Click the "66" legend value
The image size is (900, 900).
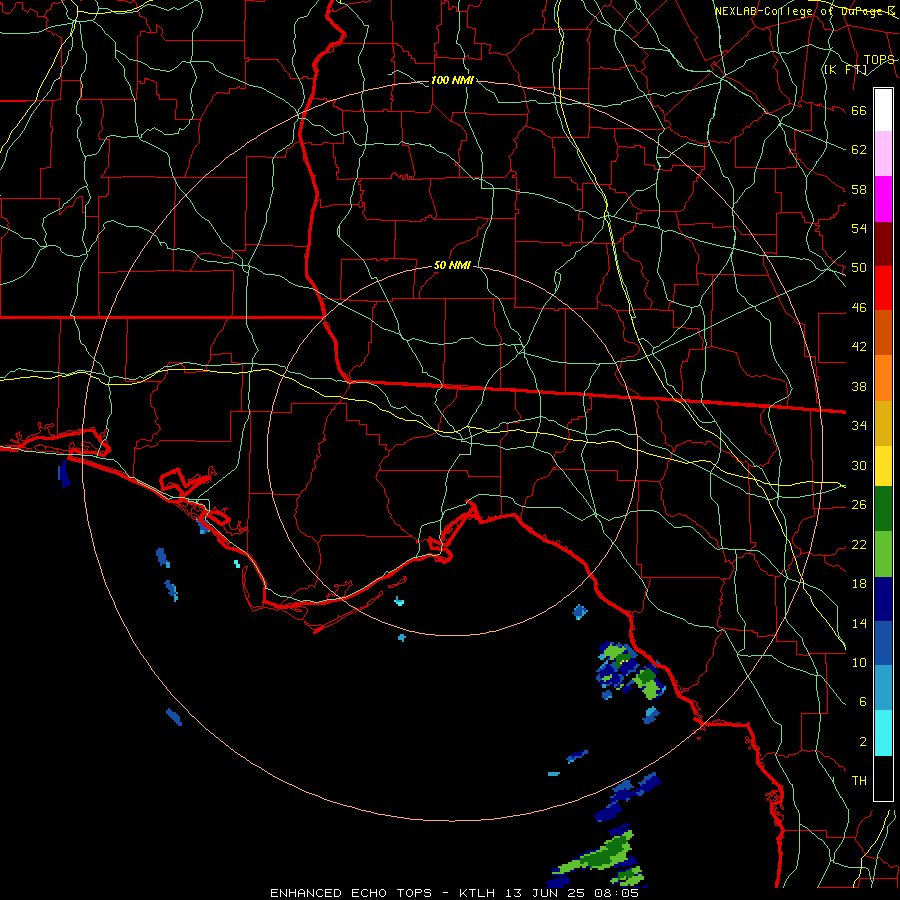tap(859, 110)
